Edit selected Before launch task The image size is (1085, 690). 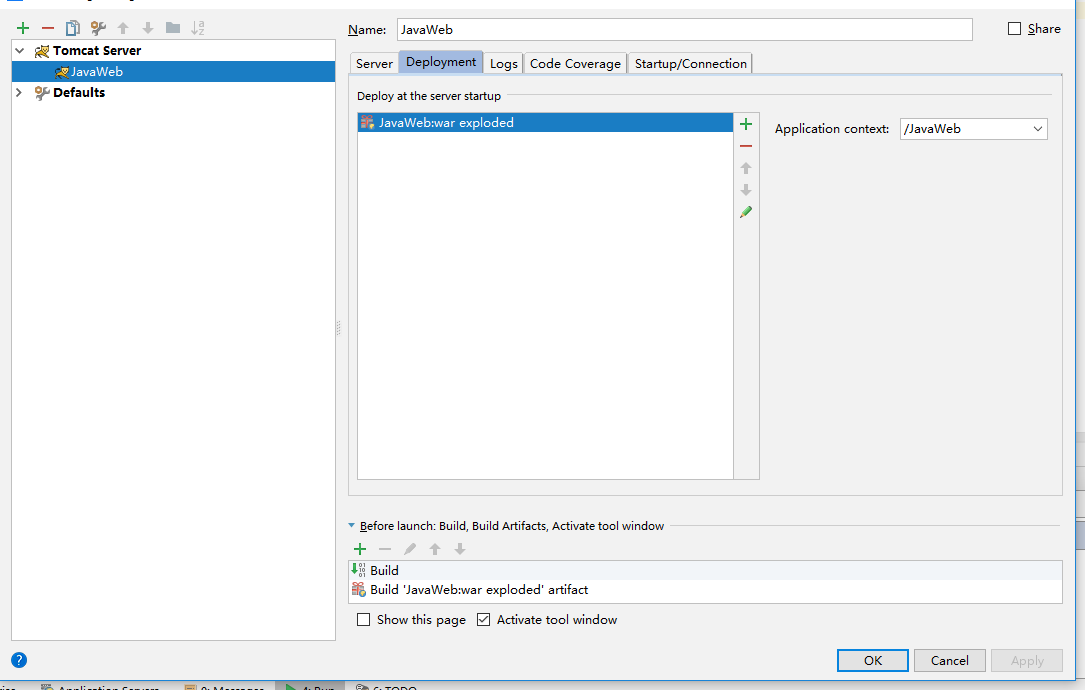pyautogui.click(x=410, y=549)
